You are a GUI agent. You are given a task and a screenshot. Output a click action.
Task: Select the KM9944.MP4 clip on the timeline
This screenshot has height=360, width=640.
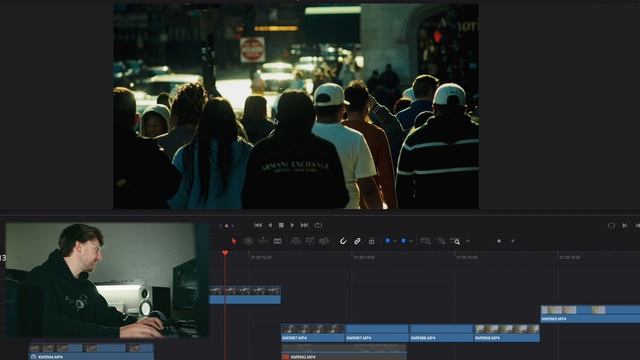coord(91,352)
